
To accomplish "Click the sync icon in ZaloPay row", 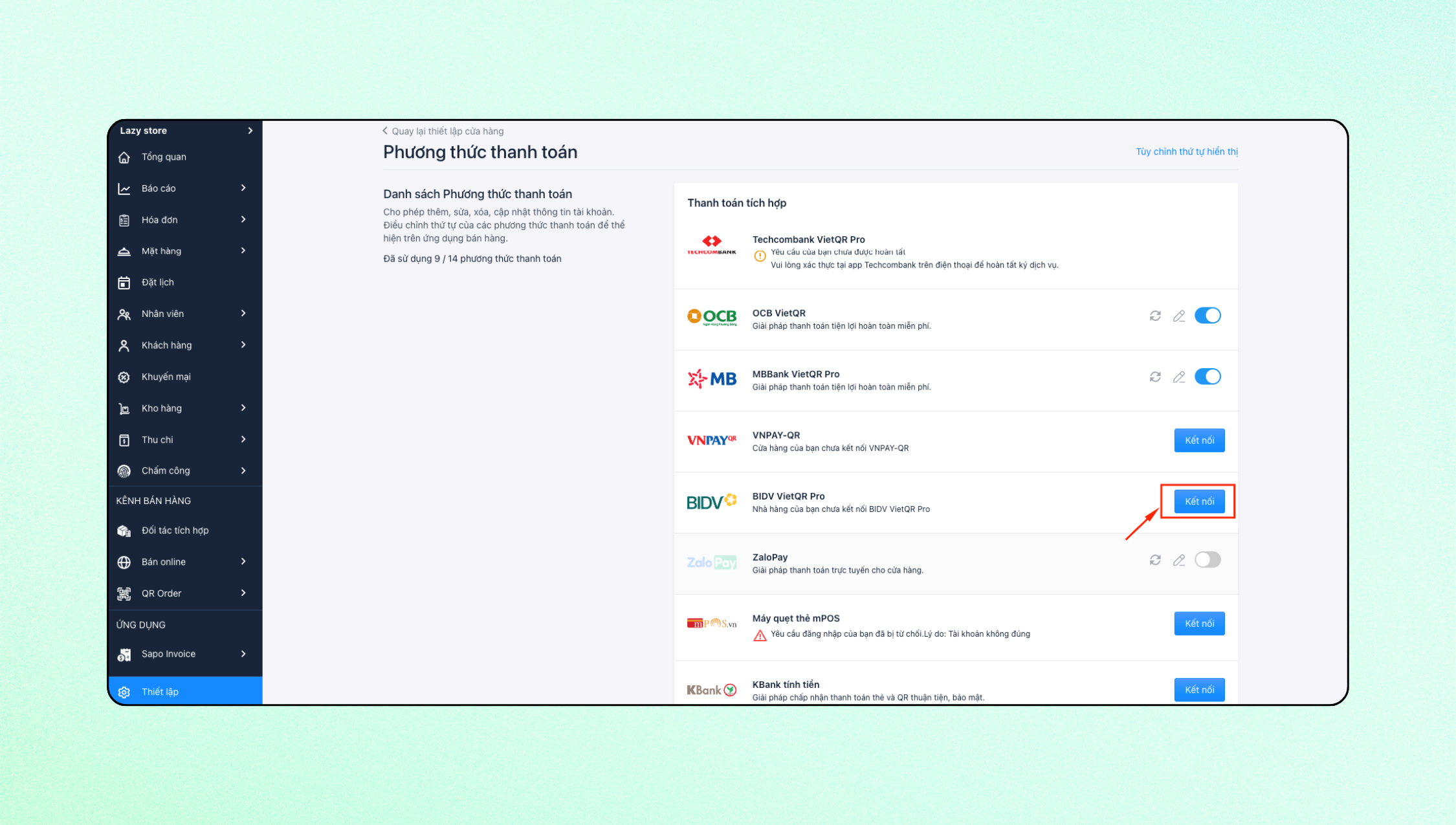I will (1155, 560).
